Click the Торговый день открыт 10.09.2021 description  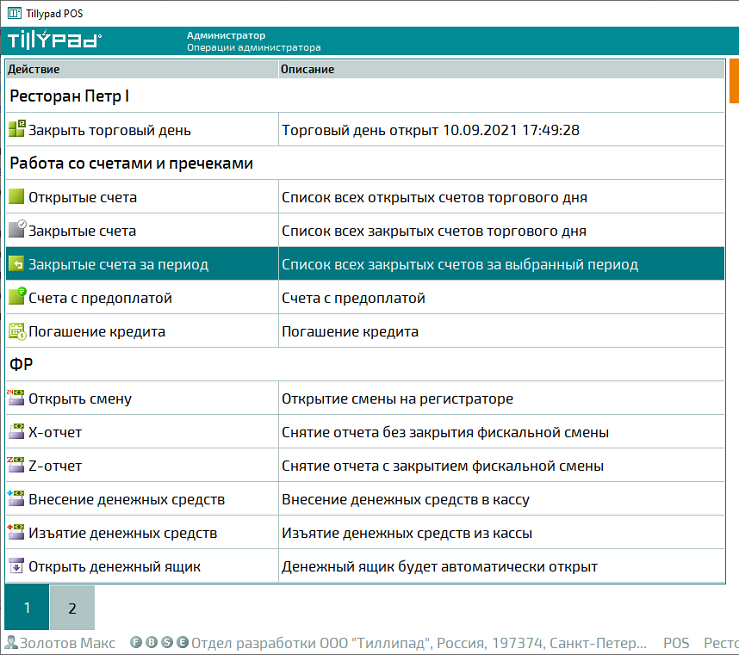pyautogui.click(x=430, y=130)
